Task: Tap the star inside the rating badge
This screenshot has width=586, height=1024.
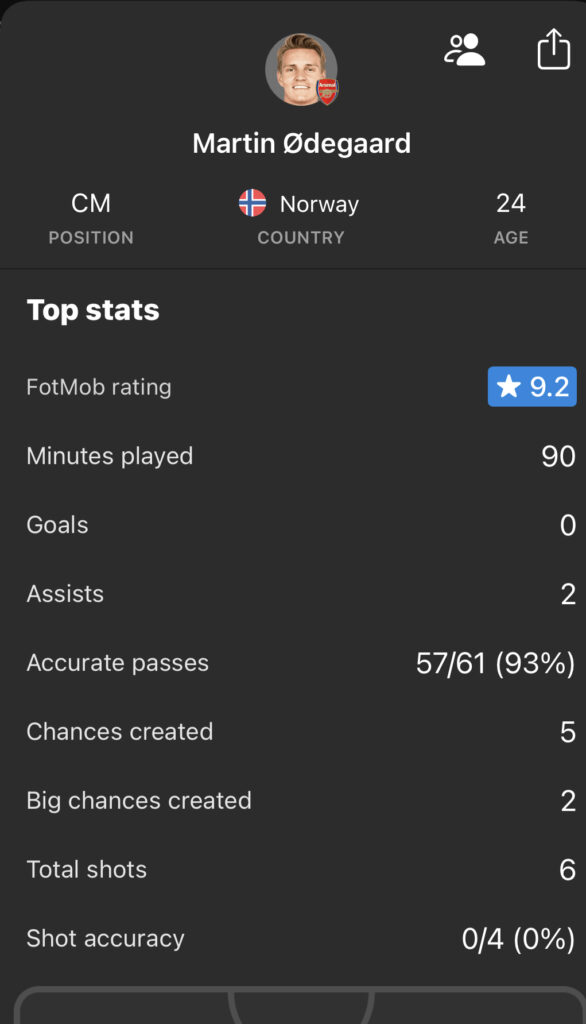Action: (508, 386)
